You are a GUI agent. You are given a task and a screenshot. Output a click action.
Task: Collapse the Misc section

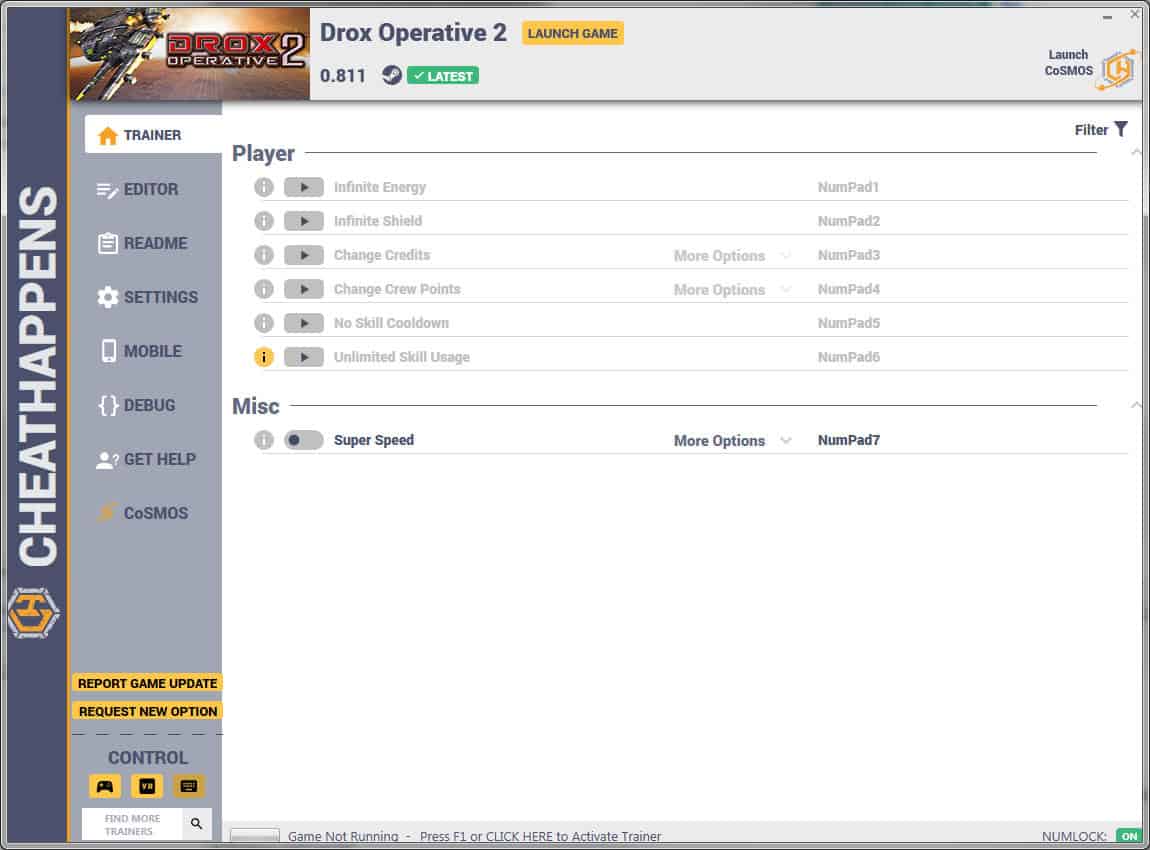point(1136,405)
